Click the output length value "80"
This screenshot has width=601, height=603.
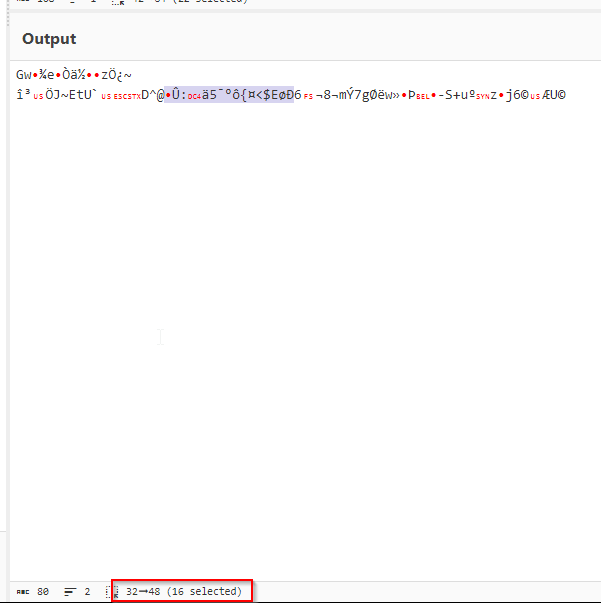[43, 591]
